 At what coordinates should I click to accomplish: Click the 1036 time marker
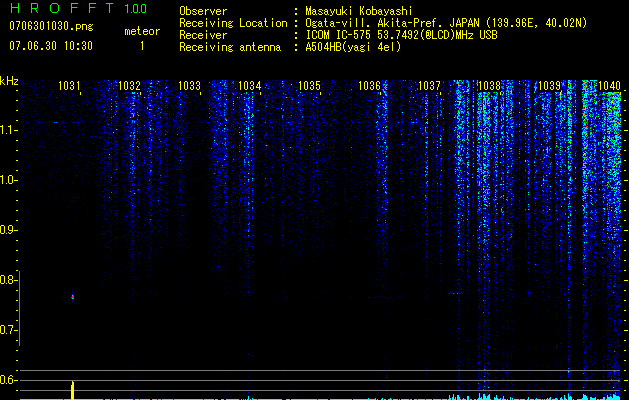click(369, 85)
